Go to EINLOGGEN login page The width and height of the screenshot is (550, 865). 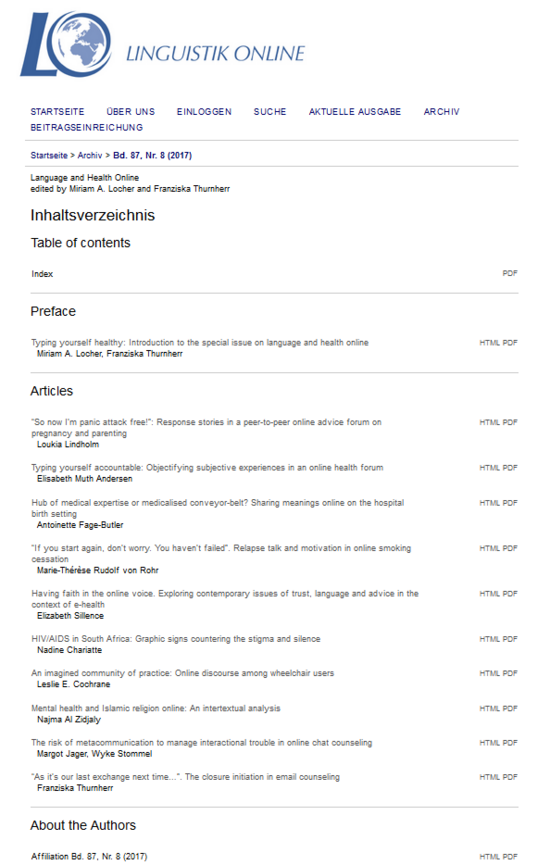[204, 111]
